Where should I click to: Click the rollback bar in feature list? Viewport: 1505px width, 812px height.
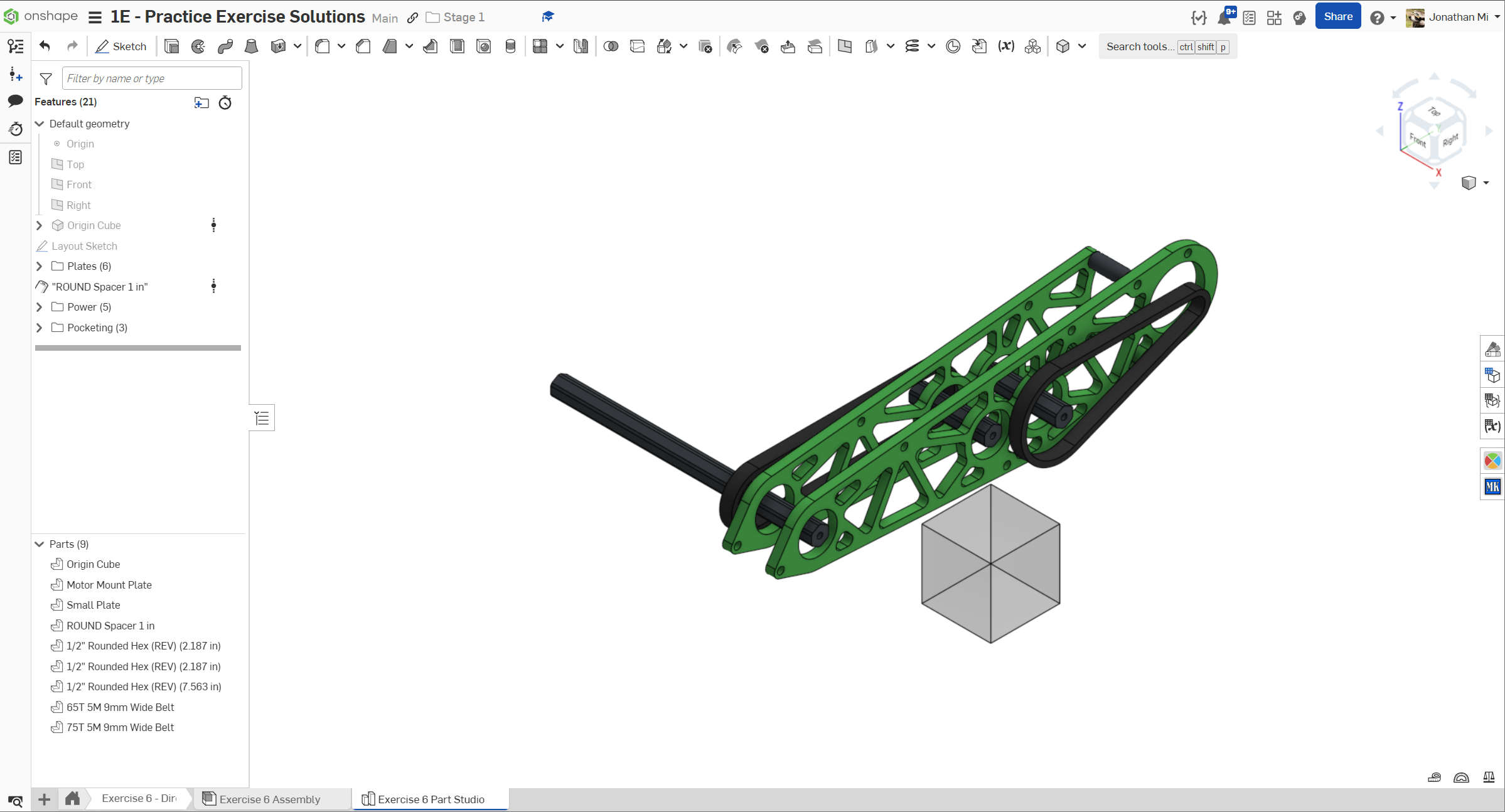click(x=138, y=348)
